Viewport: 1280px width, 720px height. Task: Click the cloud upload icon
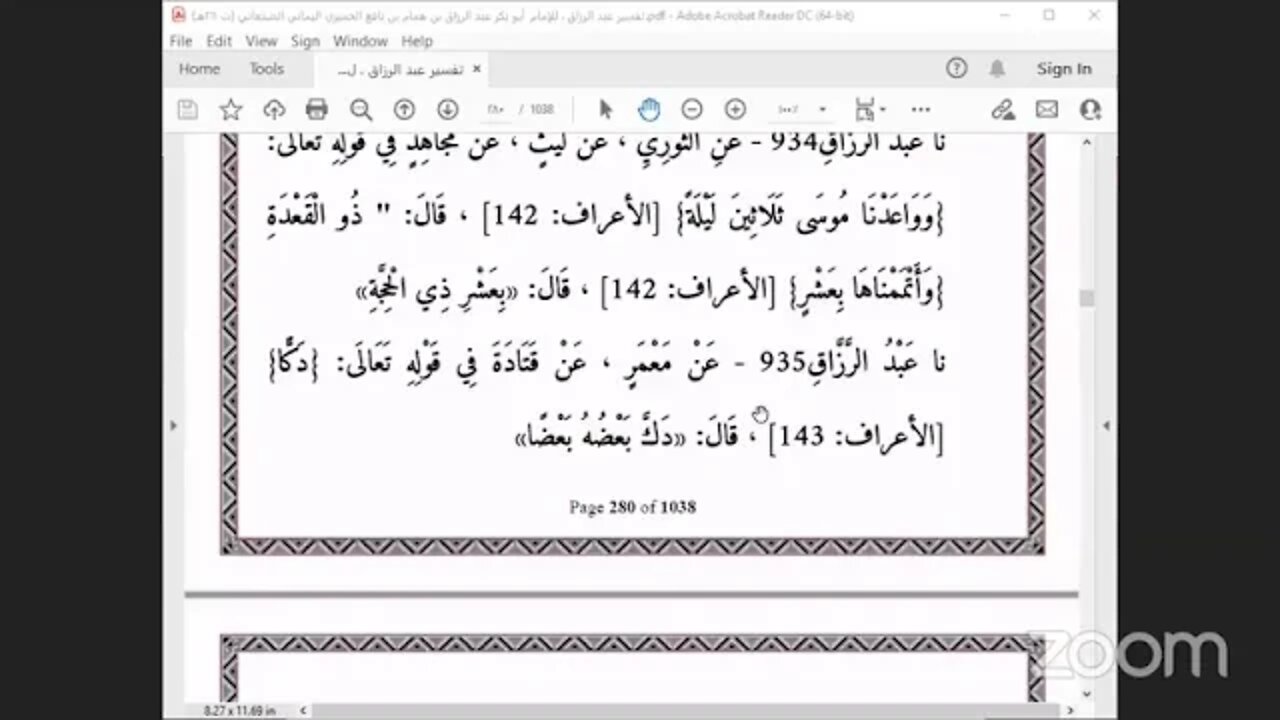274,110
